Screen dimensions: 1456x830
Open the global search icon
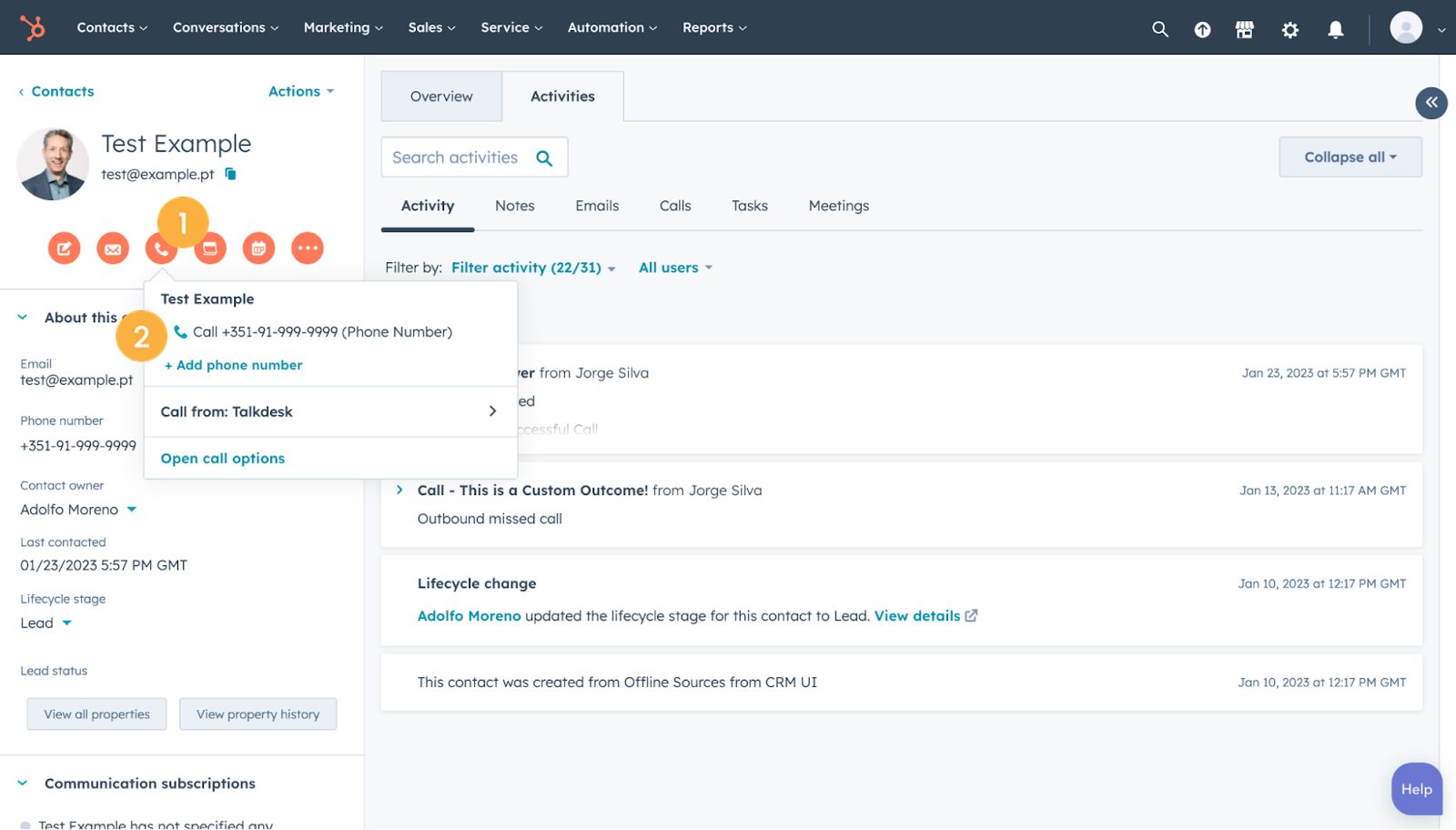tap(1159, 28)
